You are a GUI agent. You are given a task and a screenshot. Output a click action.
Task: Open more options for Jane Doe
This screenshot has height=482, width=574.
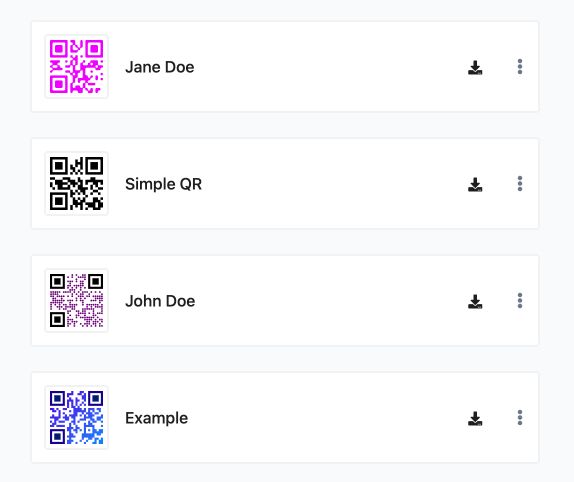tap(520, 67)
